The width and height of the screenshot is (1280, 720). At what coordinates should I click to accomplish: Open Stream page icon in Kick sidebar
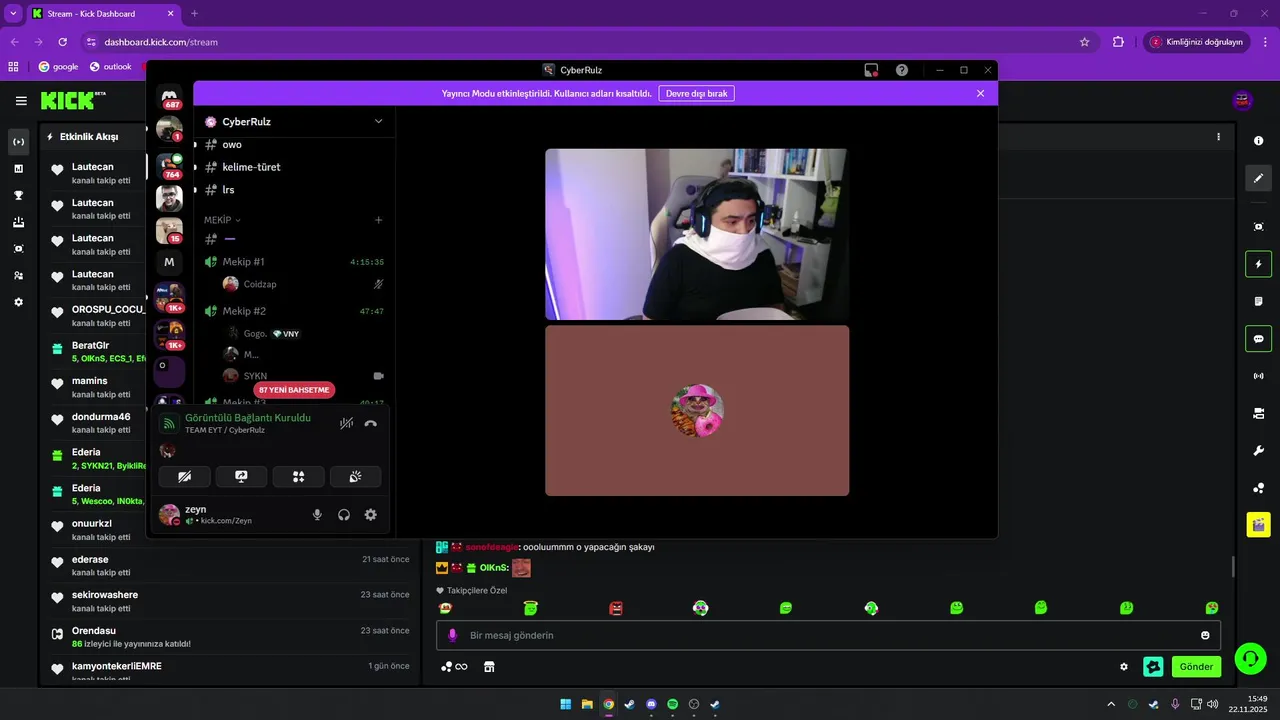pos(18,142)
